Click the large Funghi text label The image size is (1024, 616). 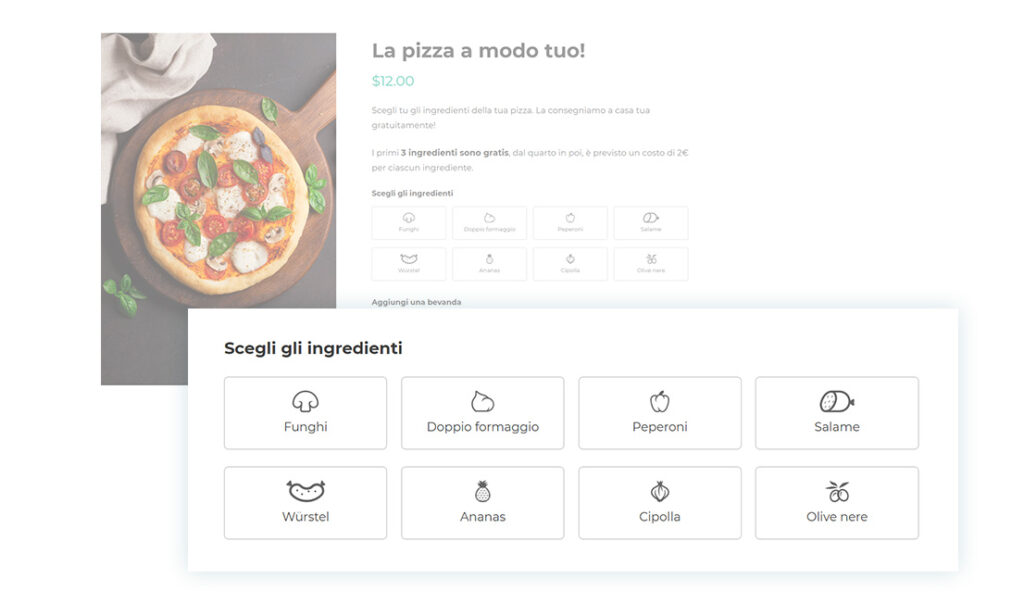[305, 427]
